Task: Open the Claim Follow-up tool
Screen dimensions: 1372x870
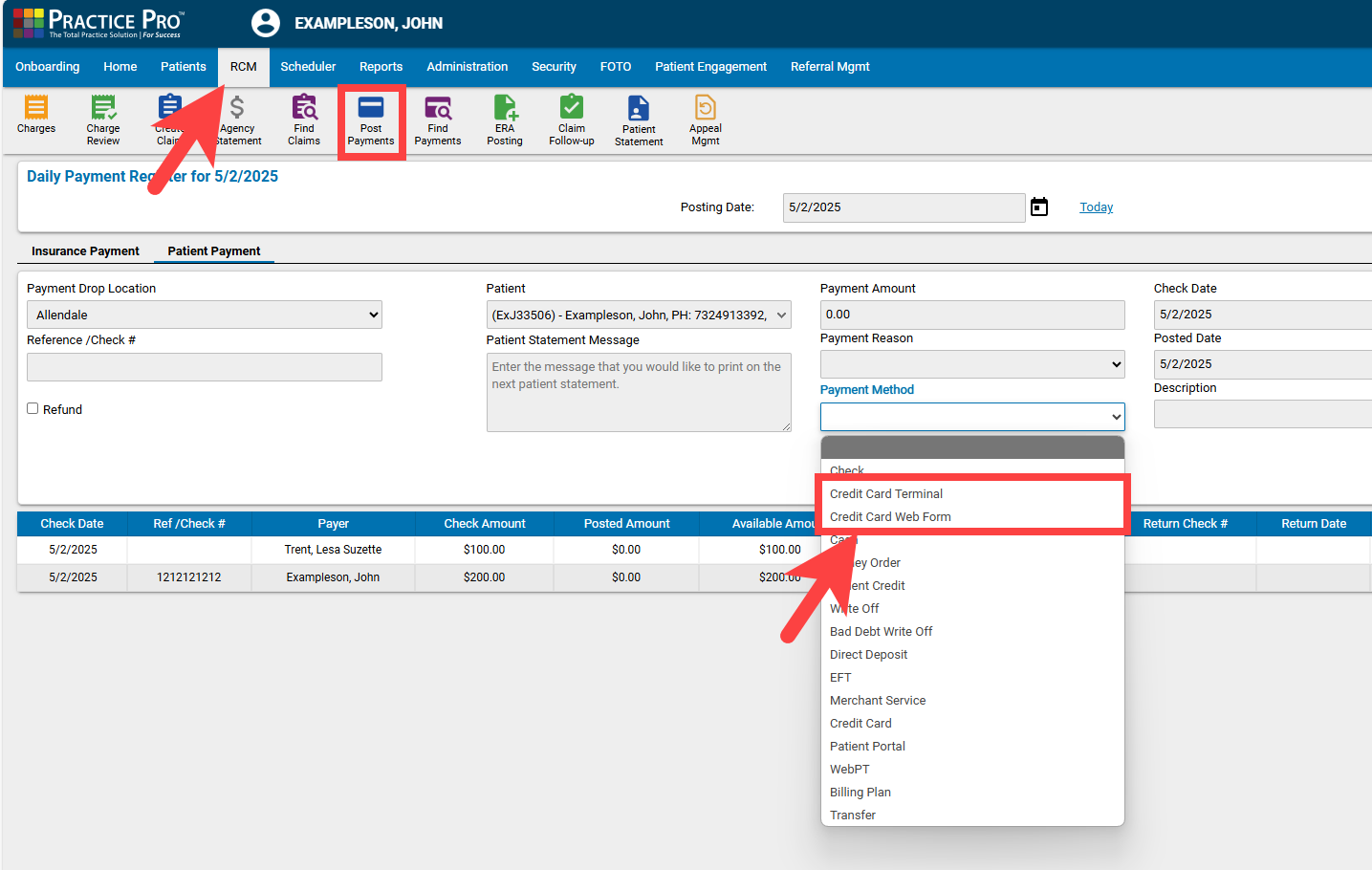Action: point(571,119)
